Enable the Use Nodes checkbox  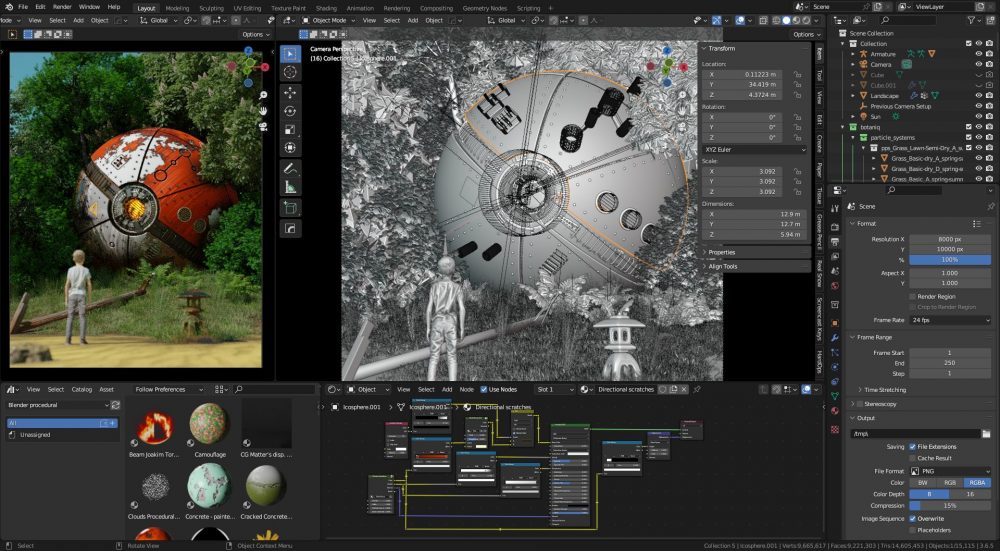[484, 389]
